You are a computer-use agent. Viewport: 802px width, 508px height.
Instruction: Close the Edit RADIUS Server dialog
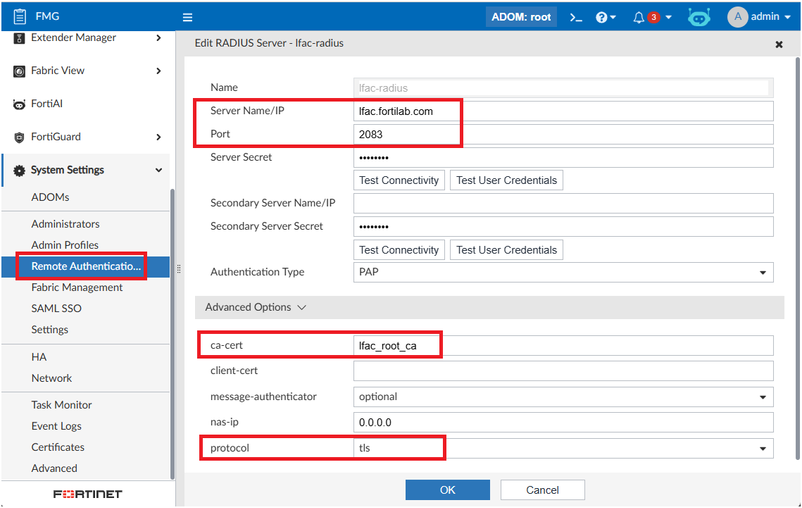(x=779, y=44)
